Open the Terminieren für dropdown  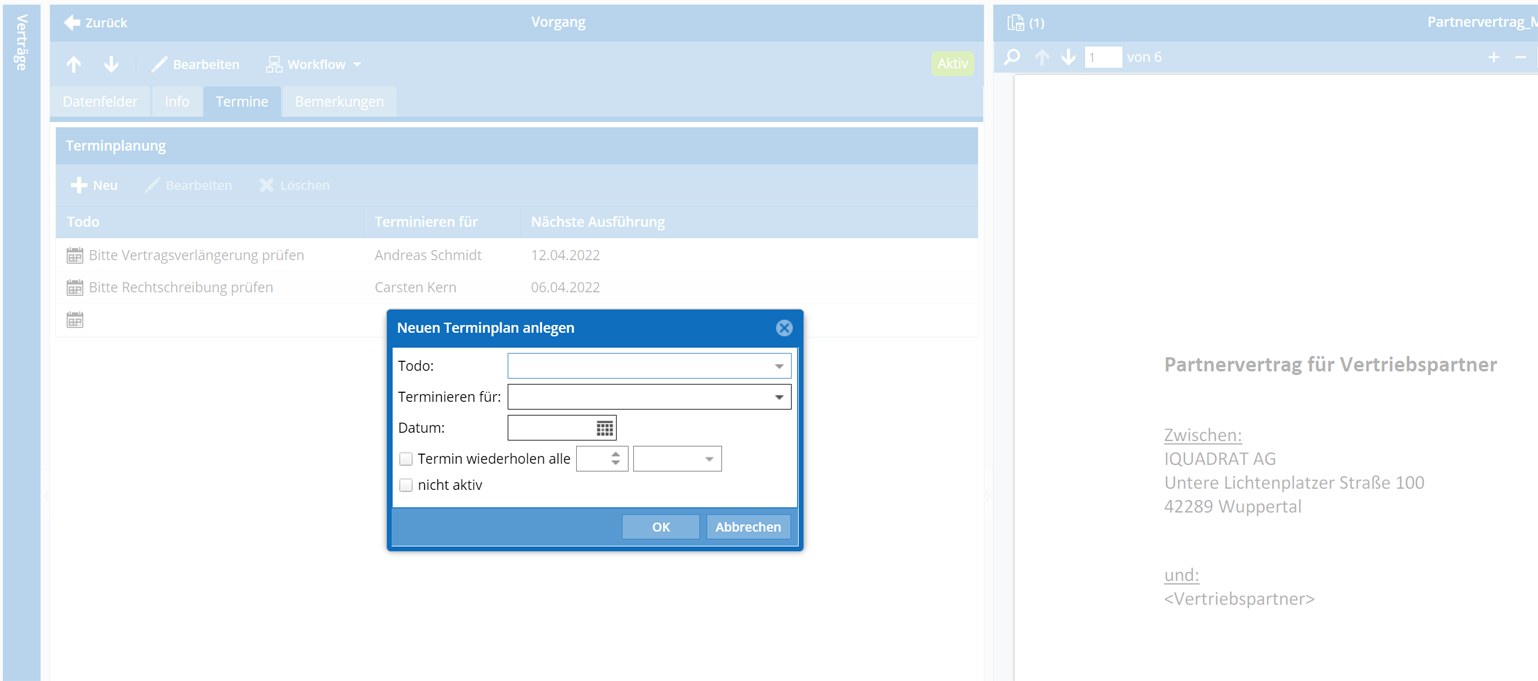point(779,397)
